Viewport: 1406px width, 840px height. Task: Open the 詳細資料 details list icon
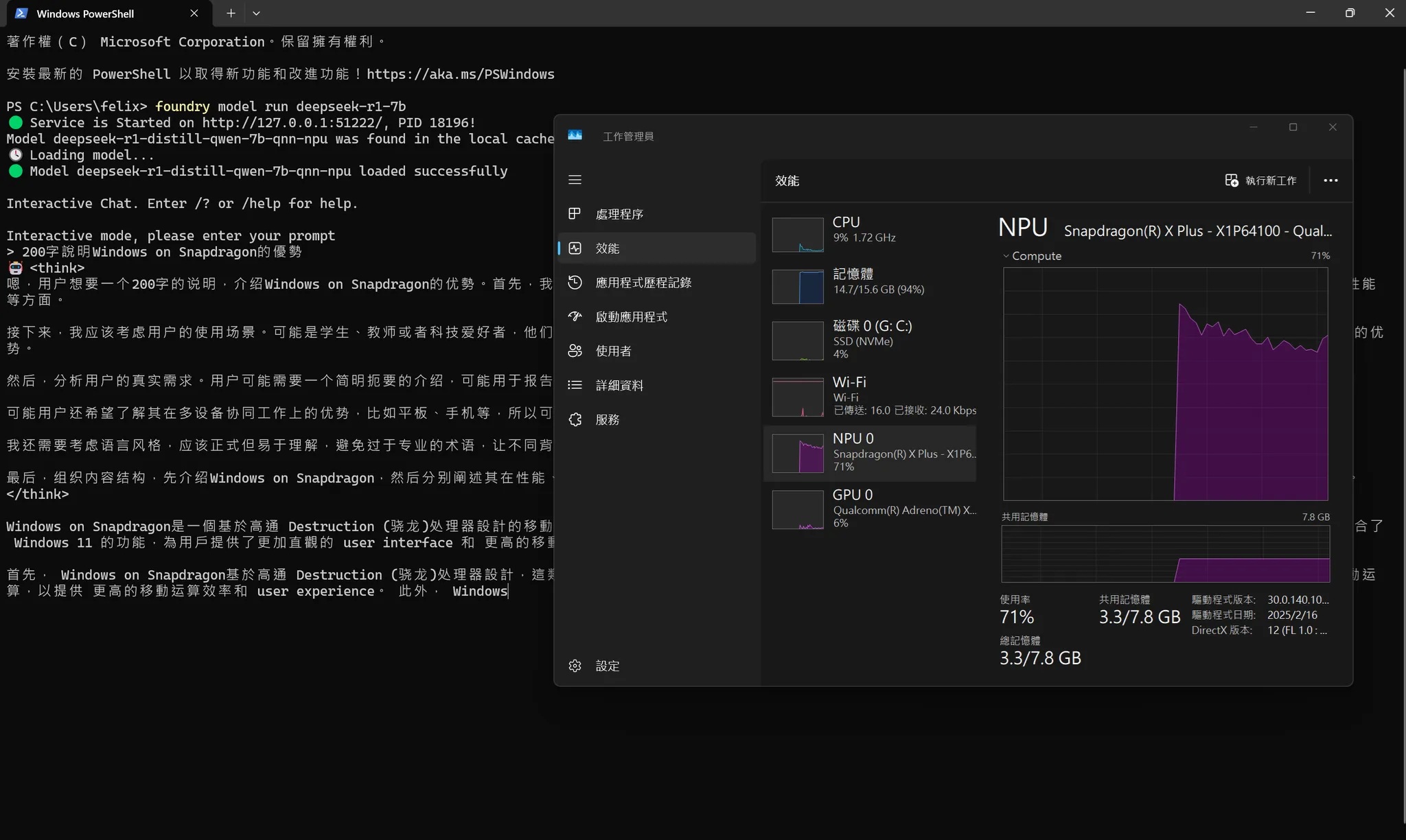pyautogui.click(x=575, y=385)
